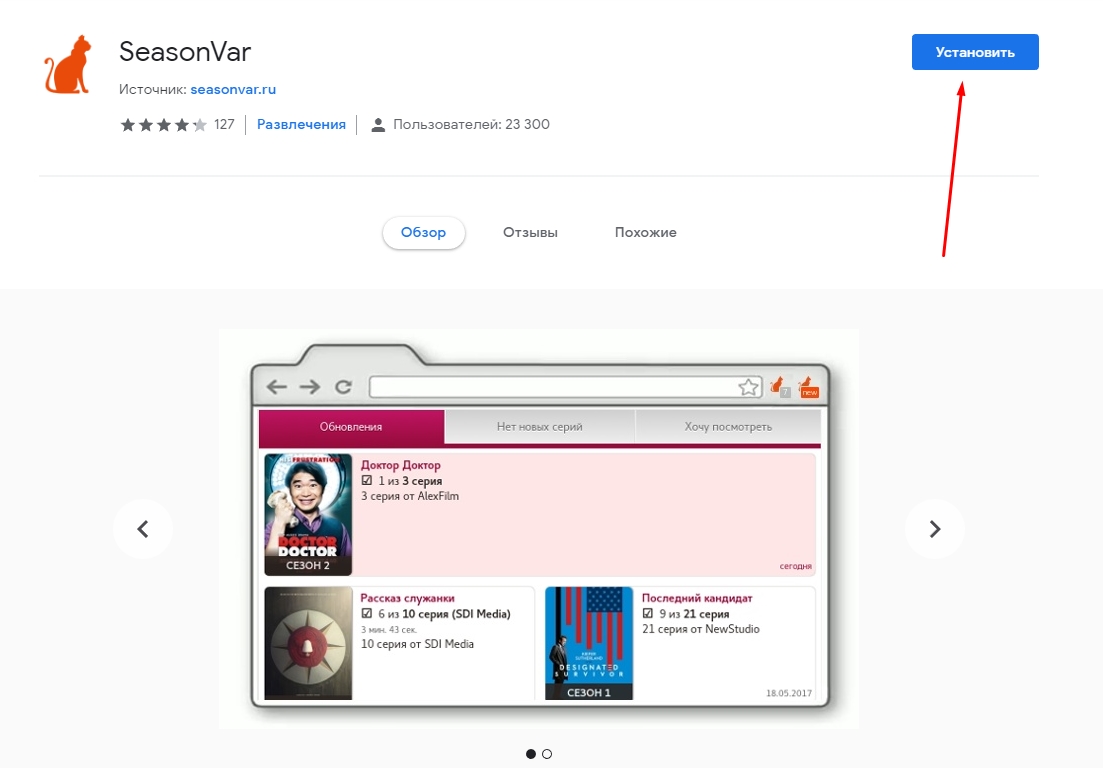Toggle checkbox next to '1 из 3 серия'

click(366, 480)
